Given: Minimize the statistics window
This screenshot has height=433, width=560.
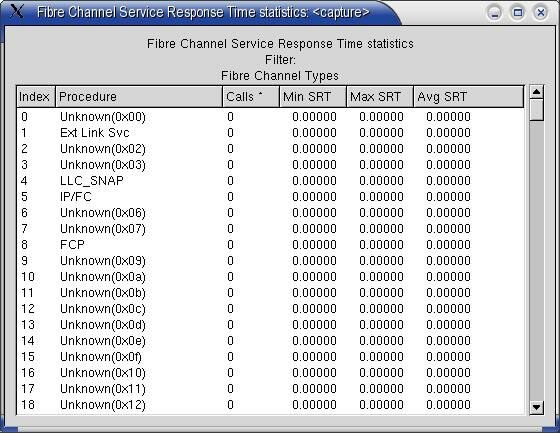Looking at the screenshot, I should click(495, 13).
